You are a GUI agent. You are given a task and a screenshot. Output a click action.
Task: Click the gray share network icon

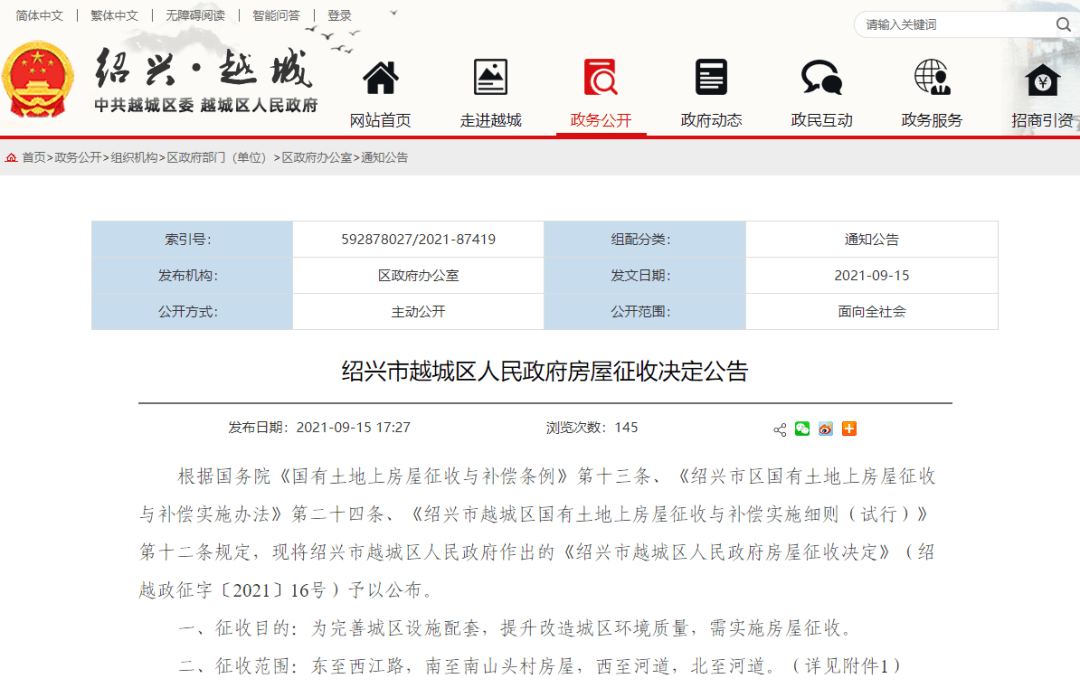coord(780,429)
